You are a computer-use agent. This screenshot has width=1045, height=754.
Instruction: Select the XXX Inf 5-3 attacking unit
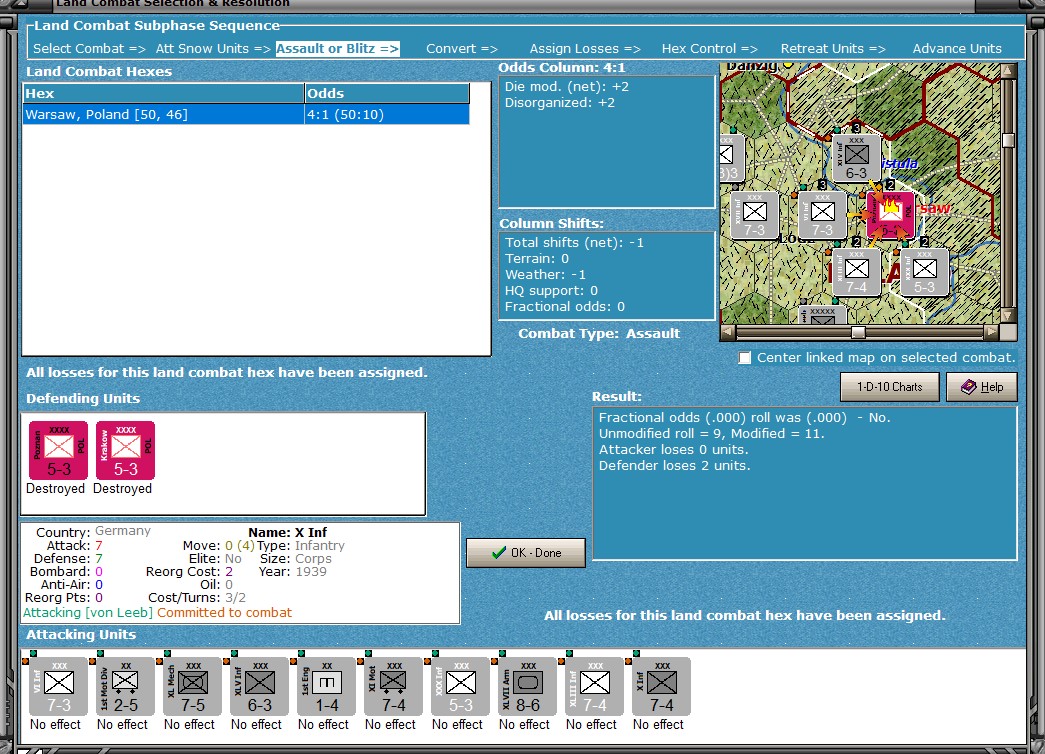[x=461, y=687]
